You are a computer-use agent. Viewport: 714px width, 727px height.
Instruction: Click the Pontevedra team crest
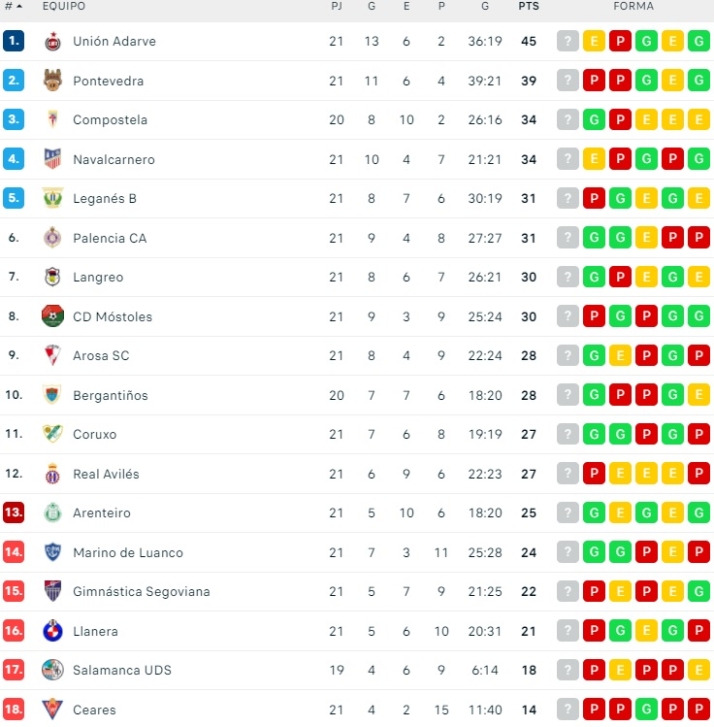53,81
